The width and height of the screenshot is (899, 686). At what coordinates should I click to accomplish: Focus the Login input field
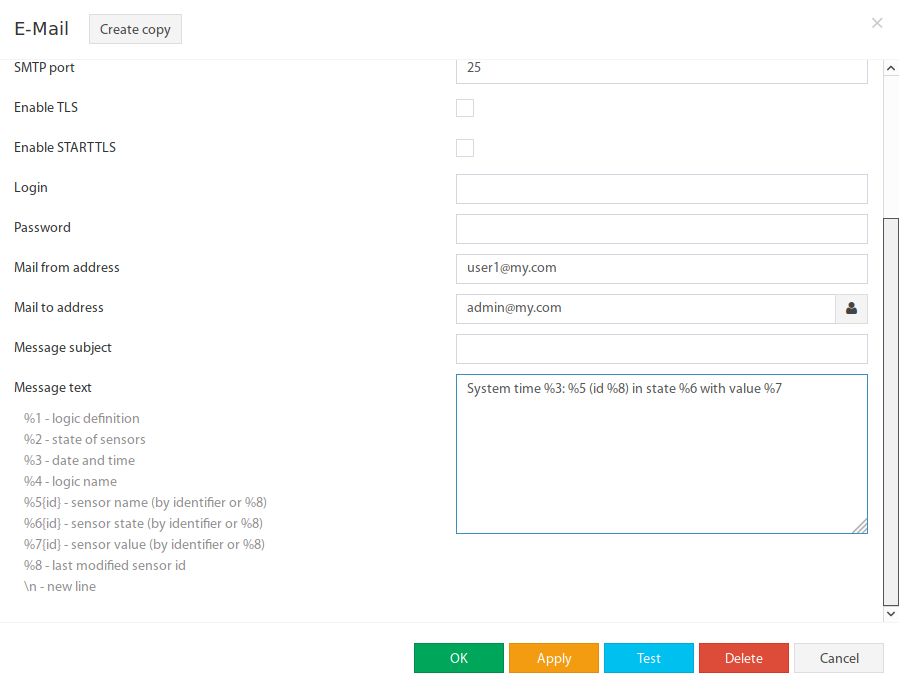(x=662, y=189)
